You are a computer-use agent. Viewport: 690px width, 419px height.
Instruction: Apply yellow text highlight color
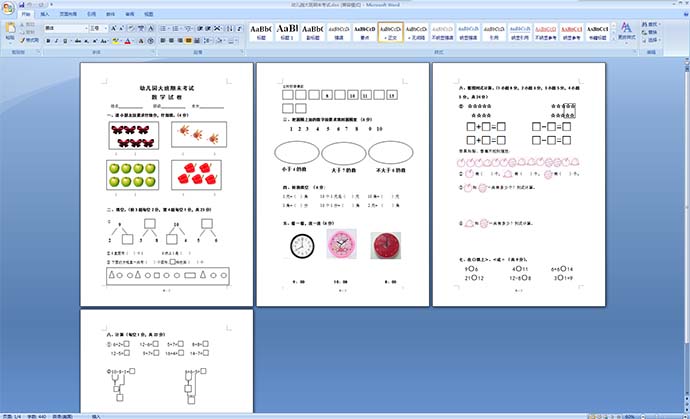(115, 41)
